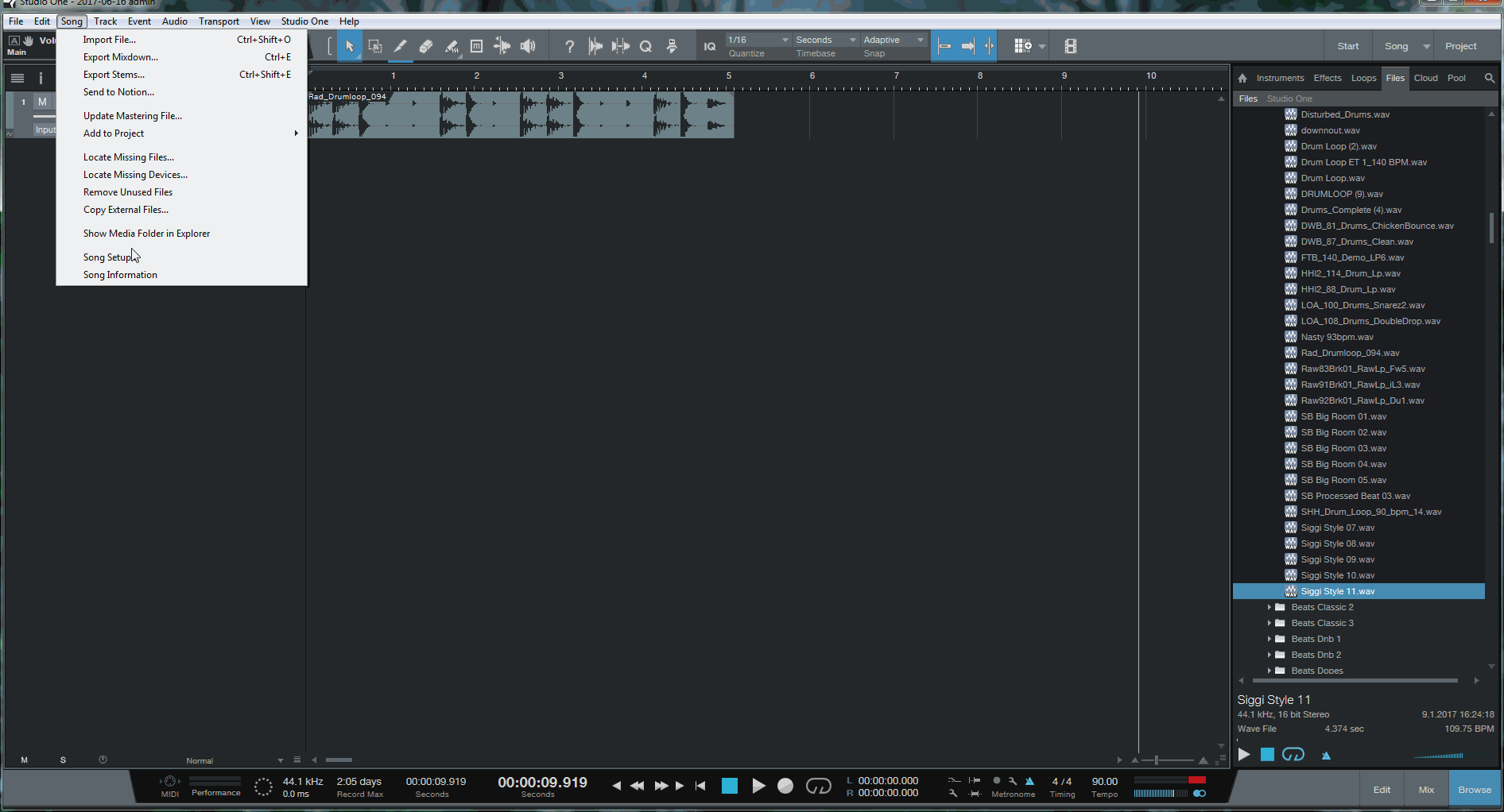Open the Add to Project submenu
The height and width of the screenshot is (812, 1504).
click(x=181, y=133)
